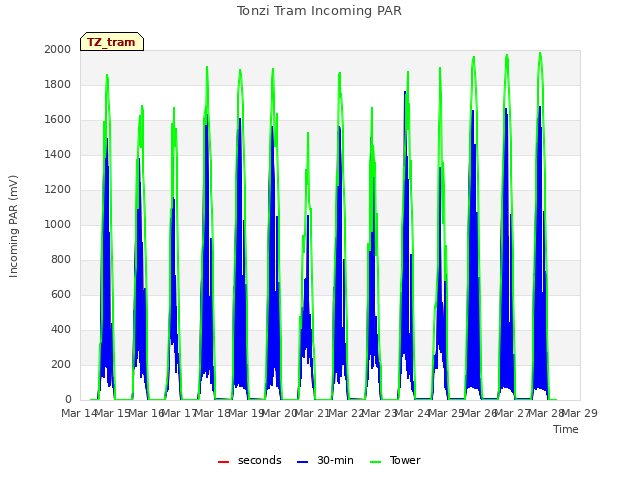The image size is (640, 480).
Task: Click the 'Time' x-axis label
Action: (566, 429)
